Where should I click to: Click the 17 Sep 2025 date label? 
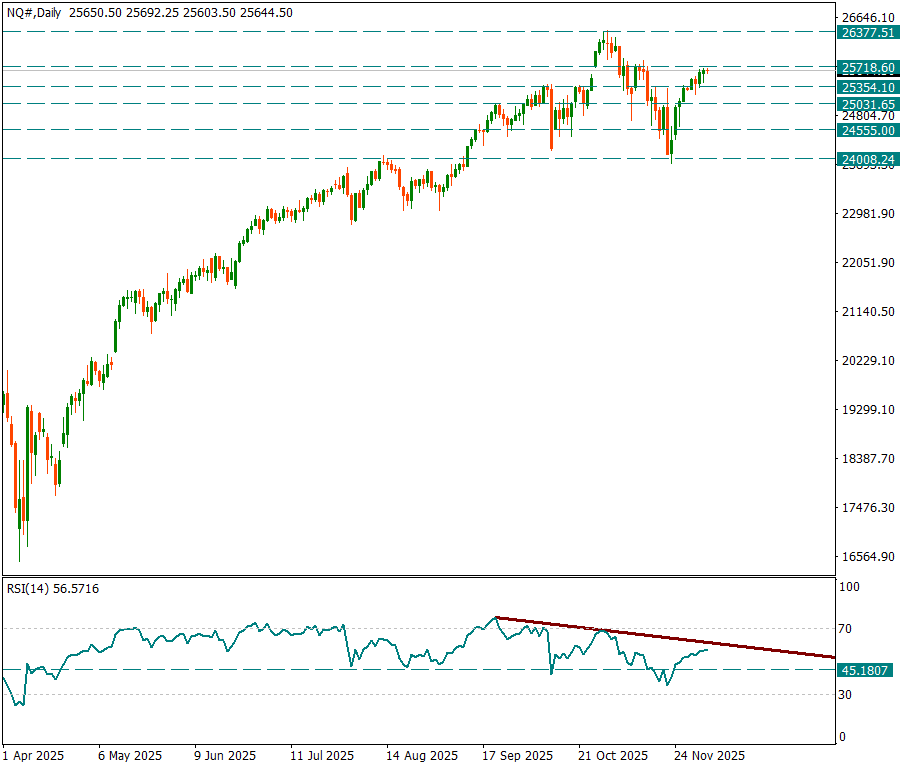click(x=517, y=755)
